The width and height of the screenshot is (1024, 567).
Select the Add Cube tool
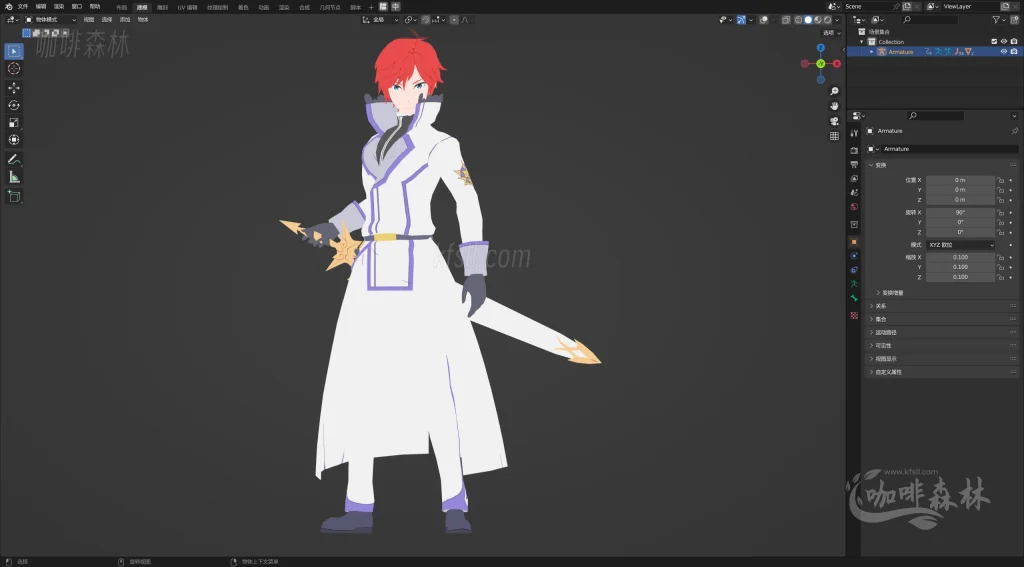pos(14,197)
